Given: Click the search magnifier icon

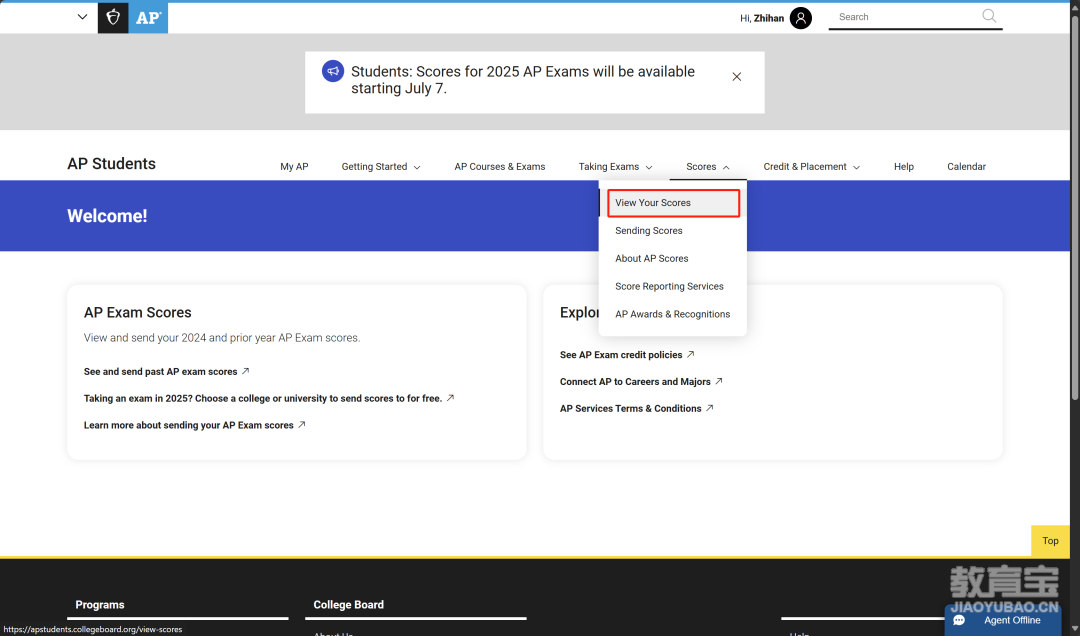Looking at the screenshot, I should 989,16.
